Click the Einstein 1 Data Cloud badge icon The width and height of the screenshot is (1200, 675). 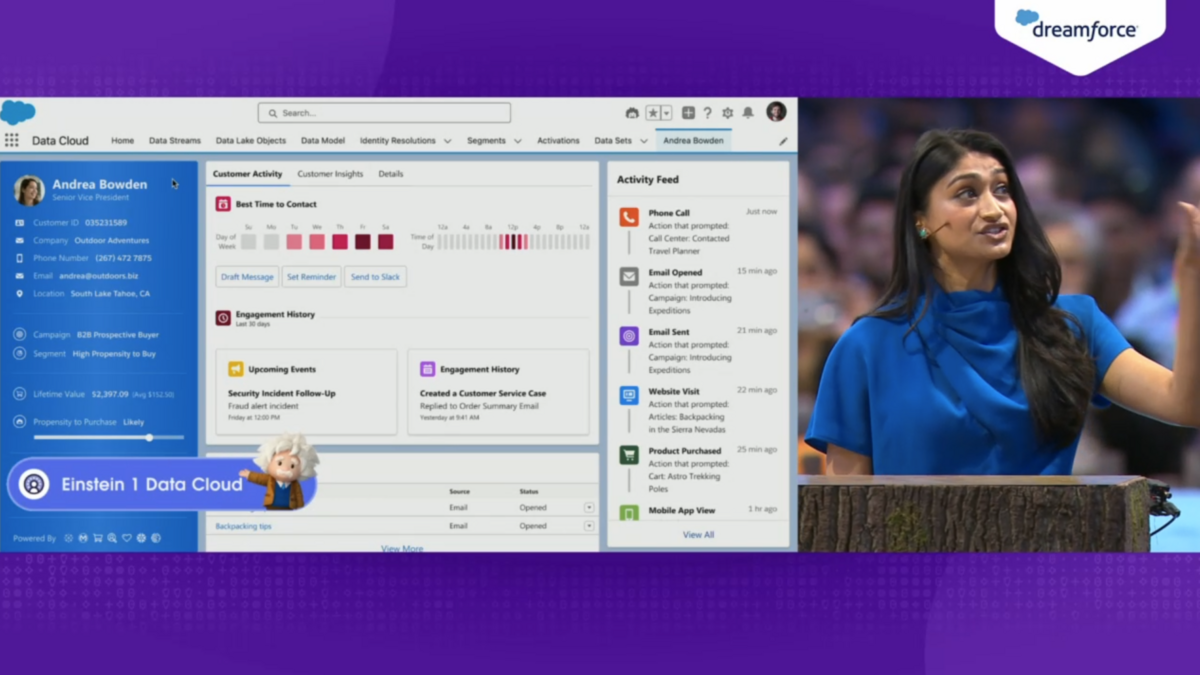pyautogui.click(x=33, y=484)
